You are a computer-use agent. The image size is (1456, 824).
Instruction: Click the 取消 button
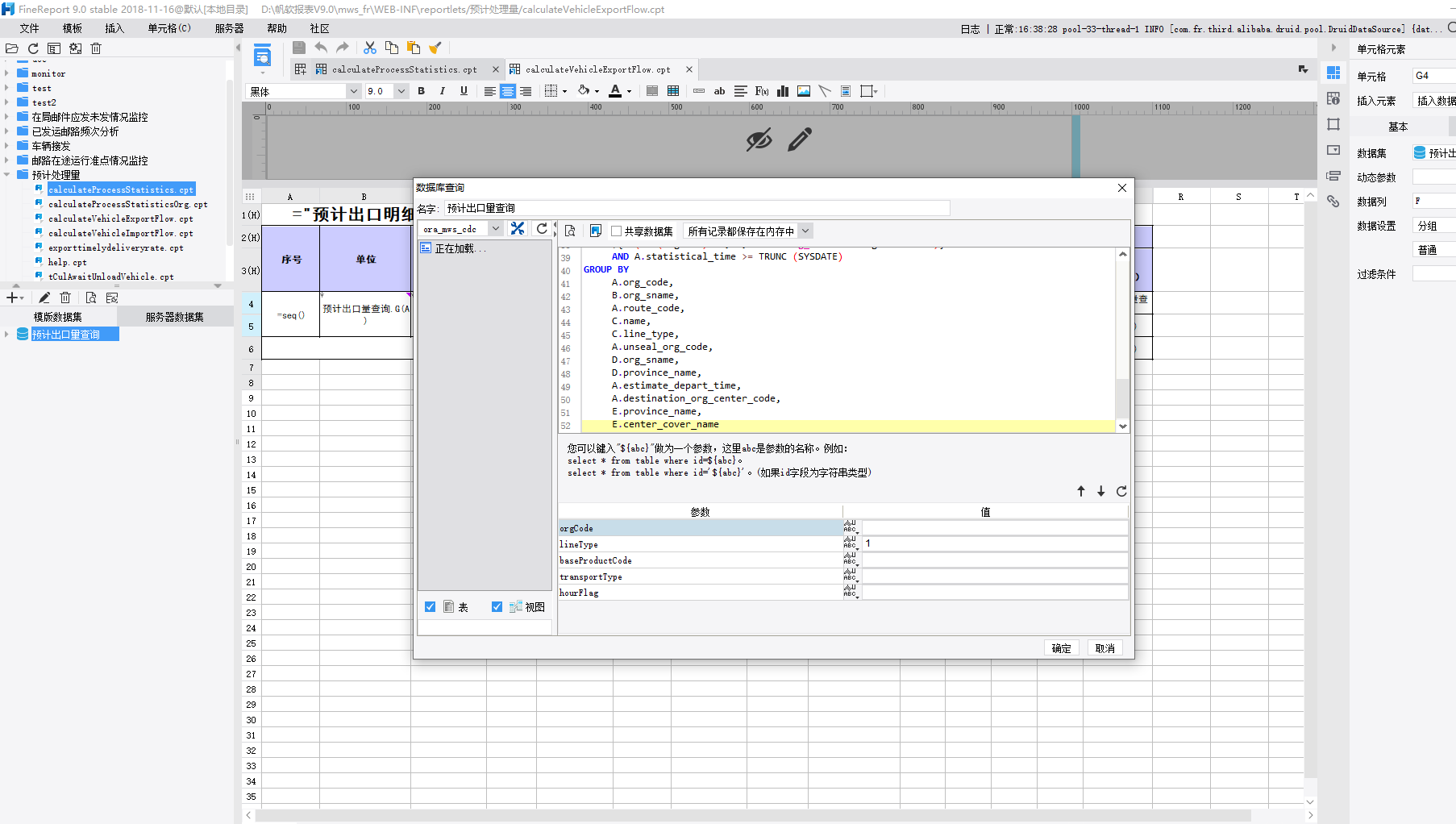pos(1104,648)
